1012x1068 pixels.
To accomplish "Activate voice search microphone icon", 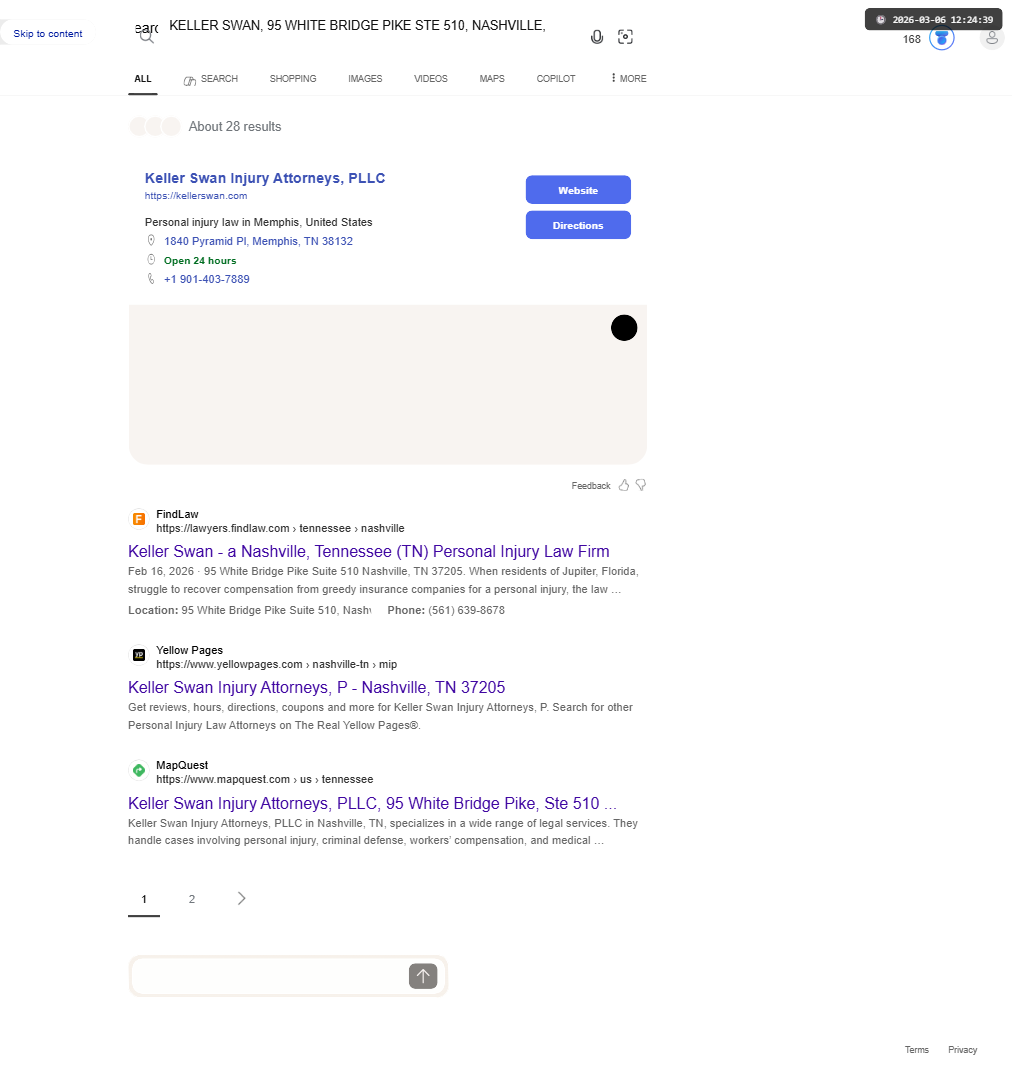I will point(597,37).
